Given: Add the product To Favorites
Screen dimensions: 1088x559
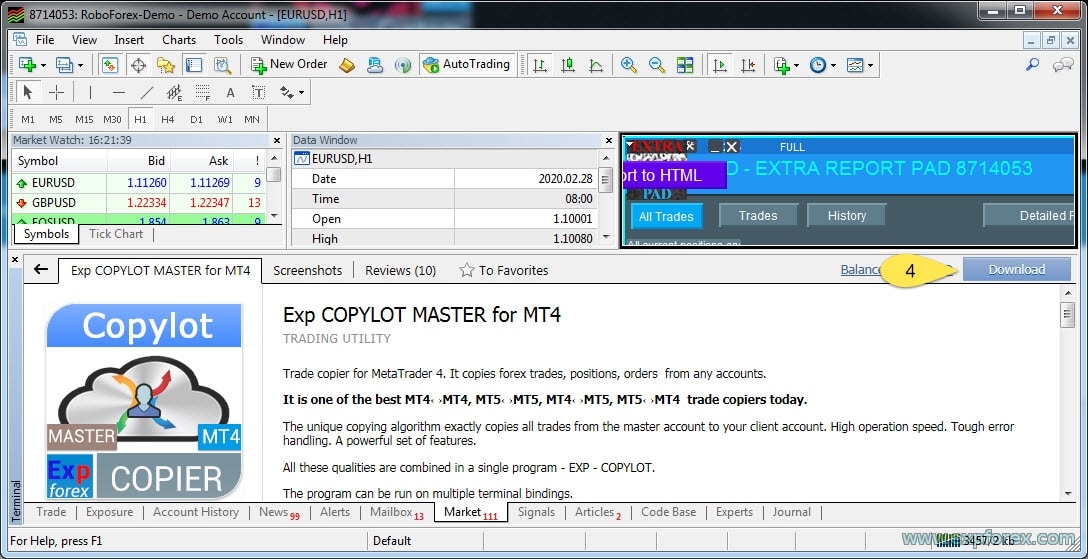Looking at the screenshot, I should pos(504,270).
